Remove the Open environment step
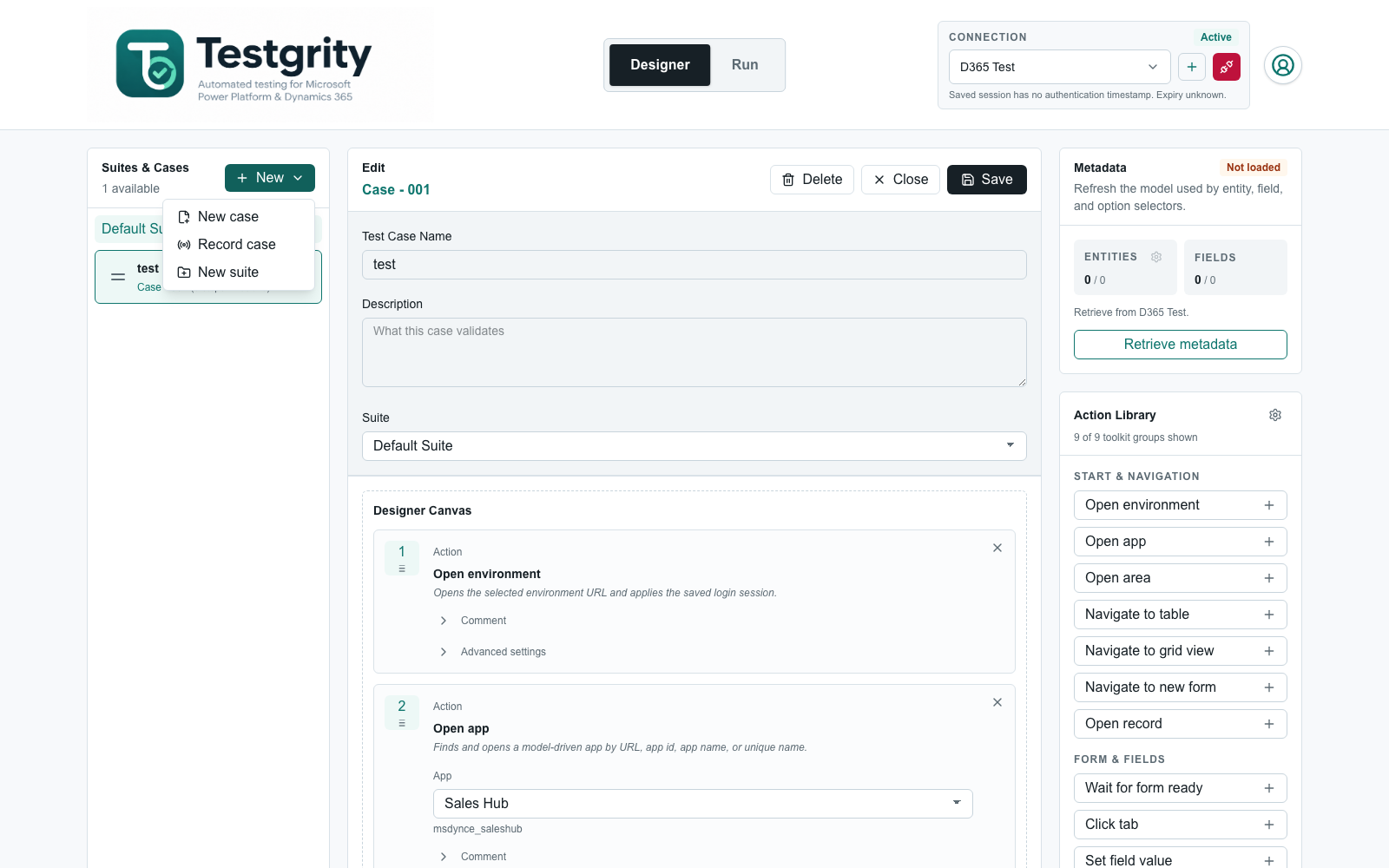The width and height of the screenshot is (1389, 868). coord(997,548)
